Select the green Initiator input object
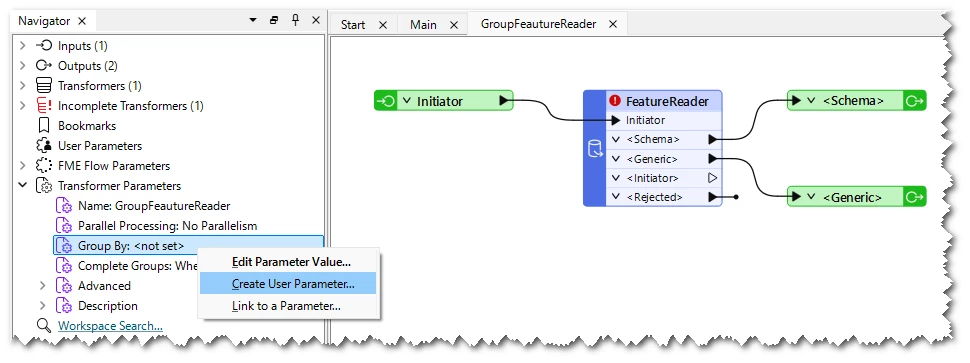This screenshot has height=363, width=970. 444,101
